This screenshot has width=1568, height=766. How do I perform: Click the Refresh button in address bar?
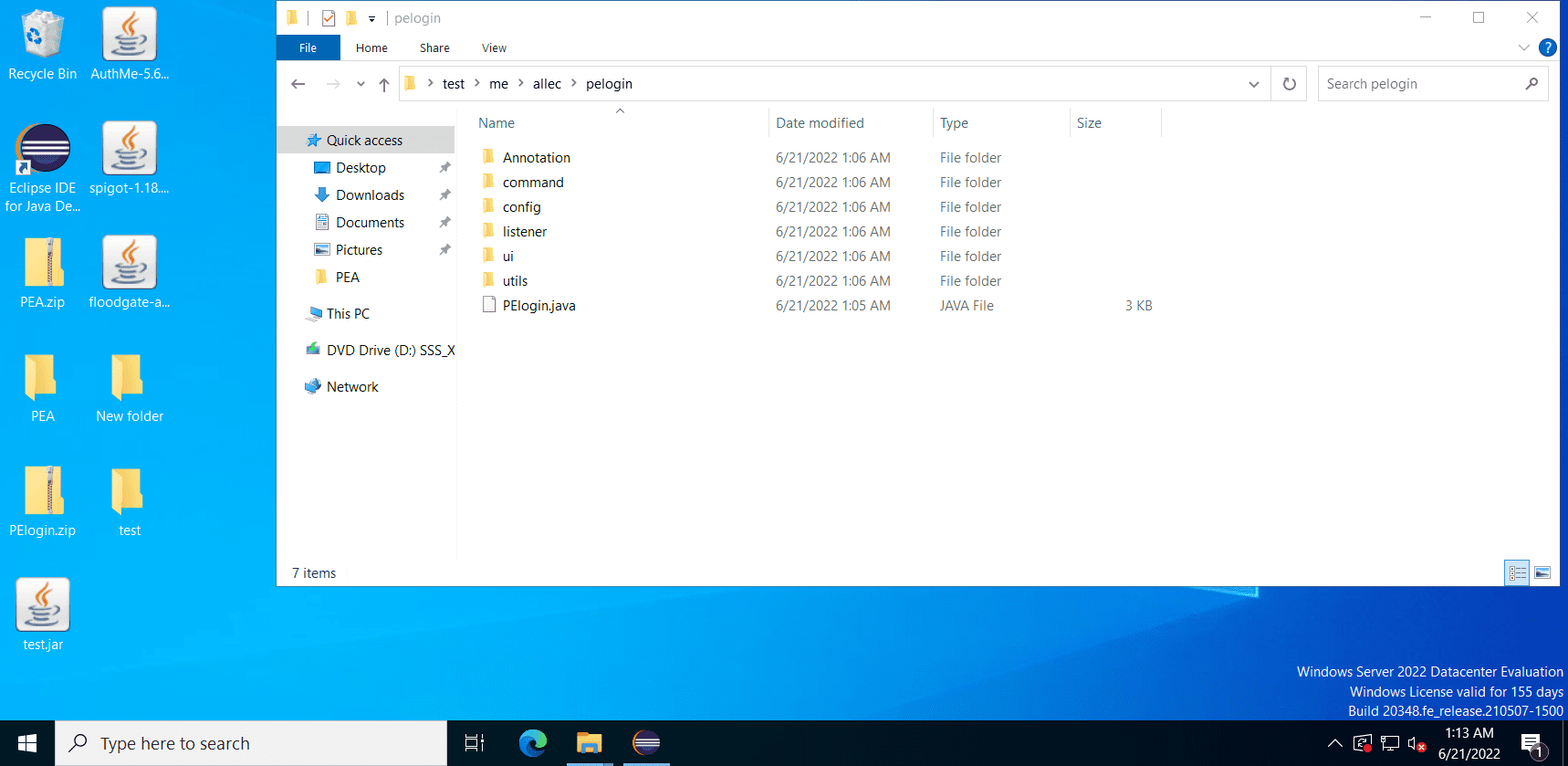point(1289,84)
